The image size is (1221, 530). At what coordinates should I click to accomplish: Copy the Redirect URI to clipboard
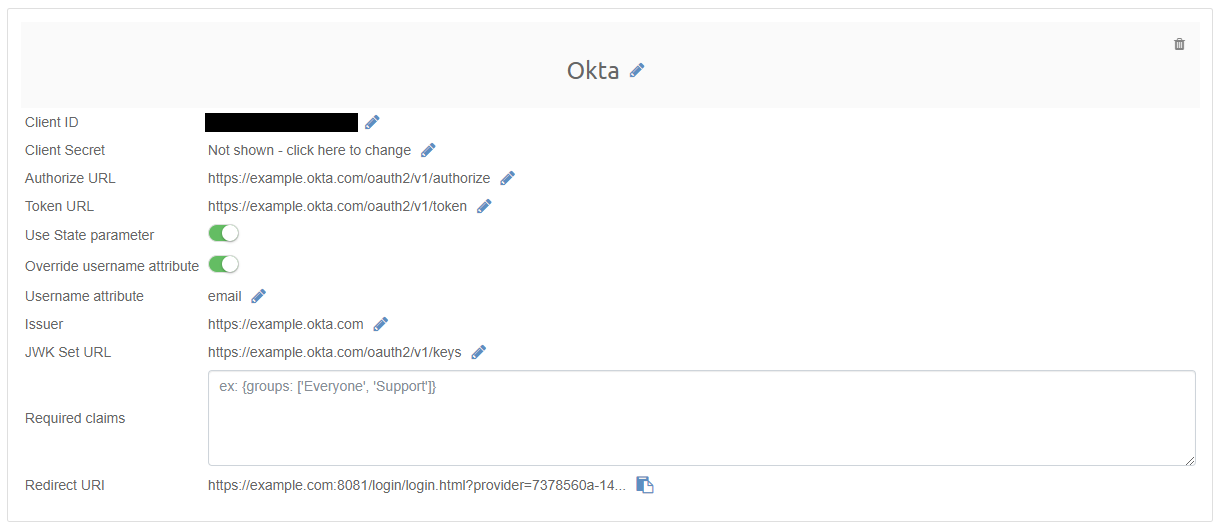(x=645, y=485)
